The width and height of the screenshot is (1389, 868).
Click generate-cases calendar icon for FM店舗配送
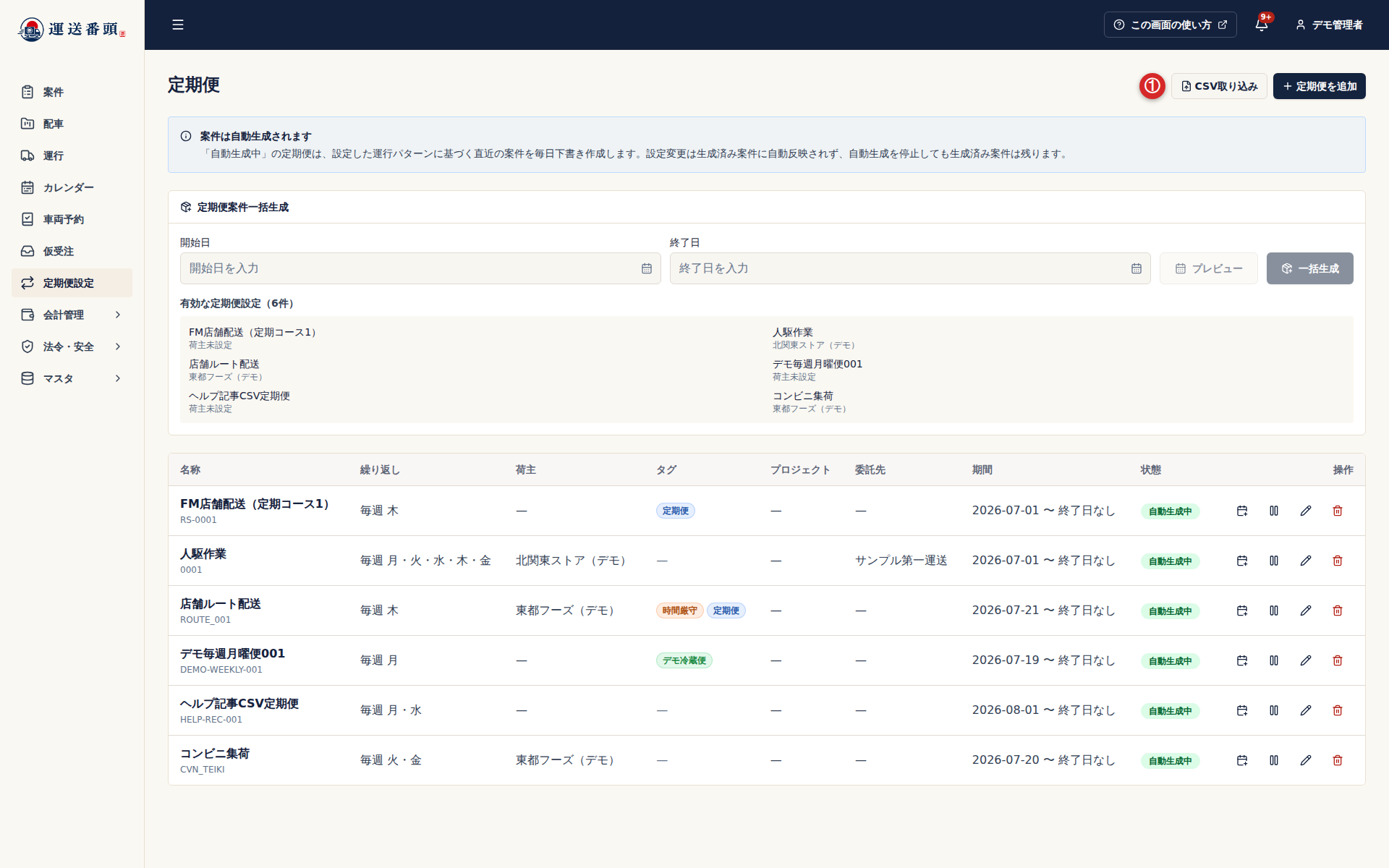point(1242,511)
